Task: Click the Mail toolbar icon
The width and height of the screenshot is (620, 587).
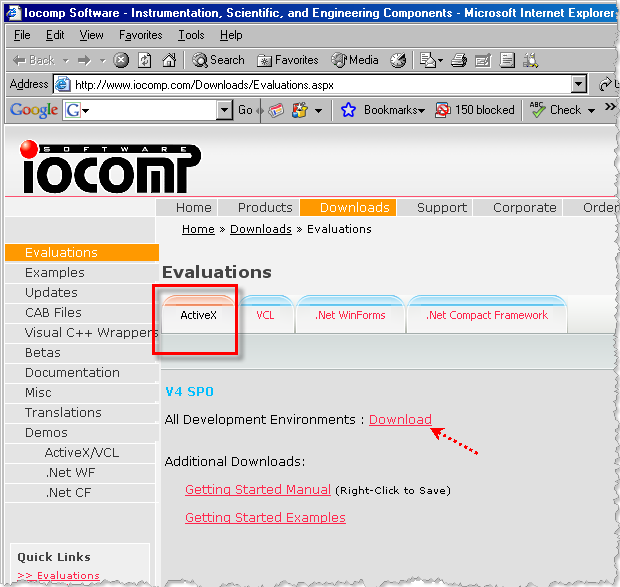Action: pos(427,60)
